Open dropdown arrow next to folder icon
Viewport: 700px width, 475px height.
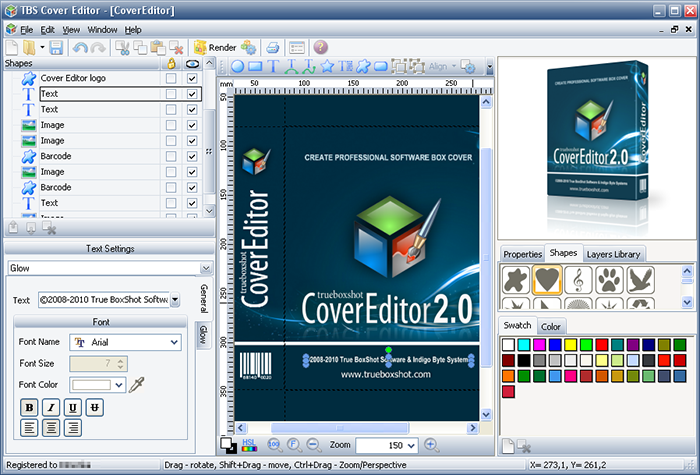click(42, 47)
